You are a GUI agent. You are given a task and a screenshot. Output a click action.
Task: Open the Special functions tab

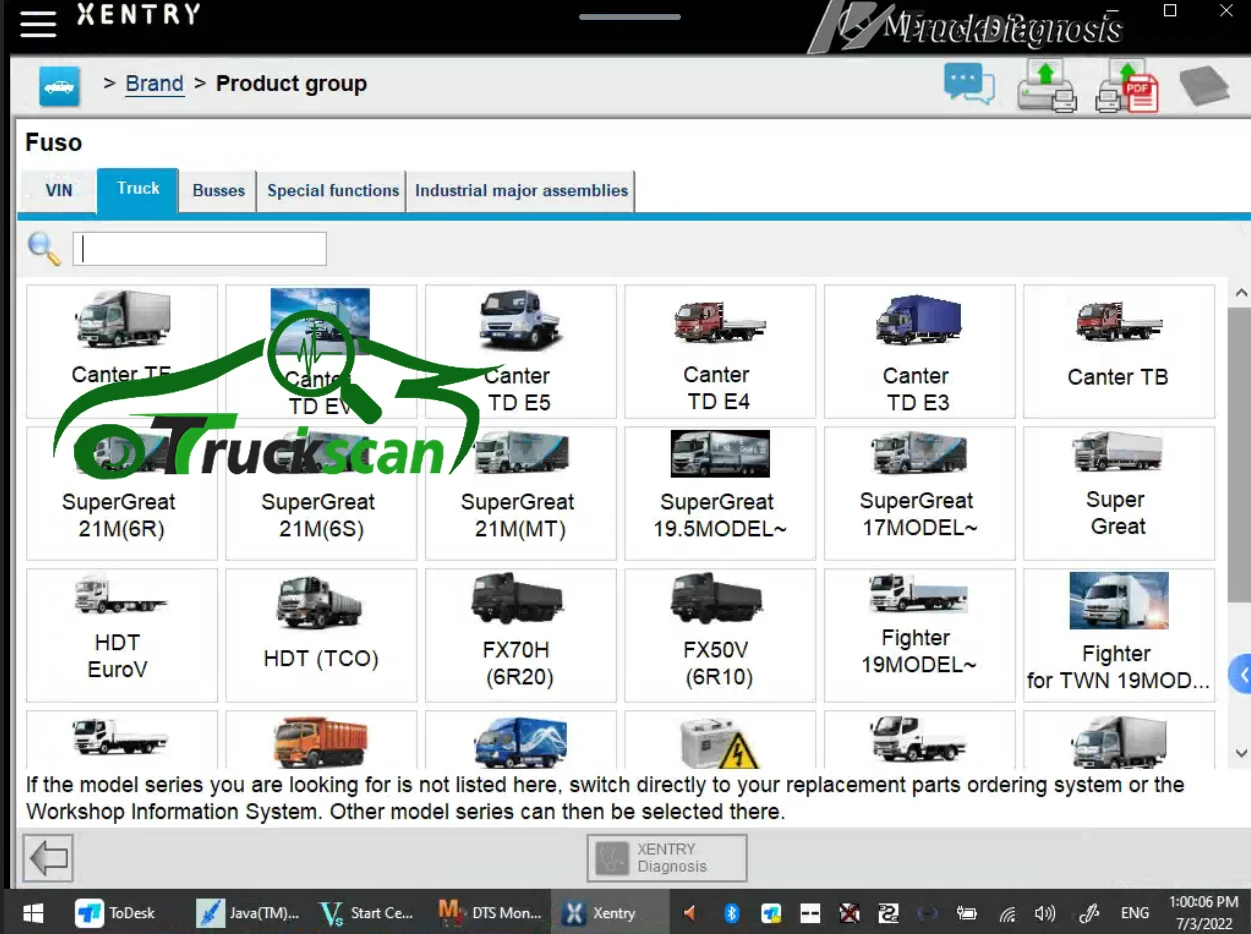(332, 191)
